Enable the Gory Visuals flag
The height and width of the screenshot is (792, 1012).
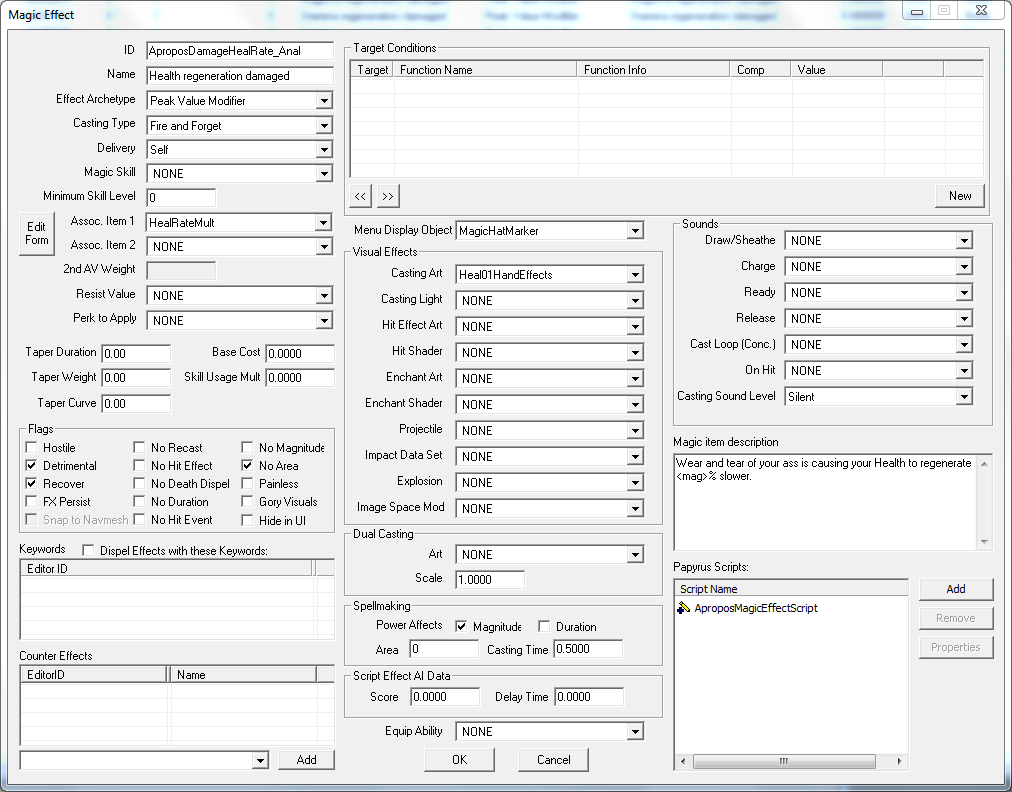tap(247, 502)
